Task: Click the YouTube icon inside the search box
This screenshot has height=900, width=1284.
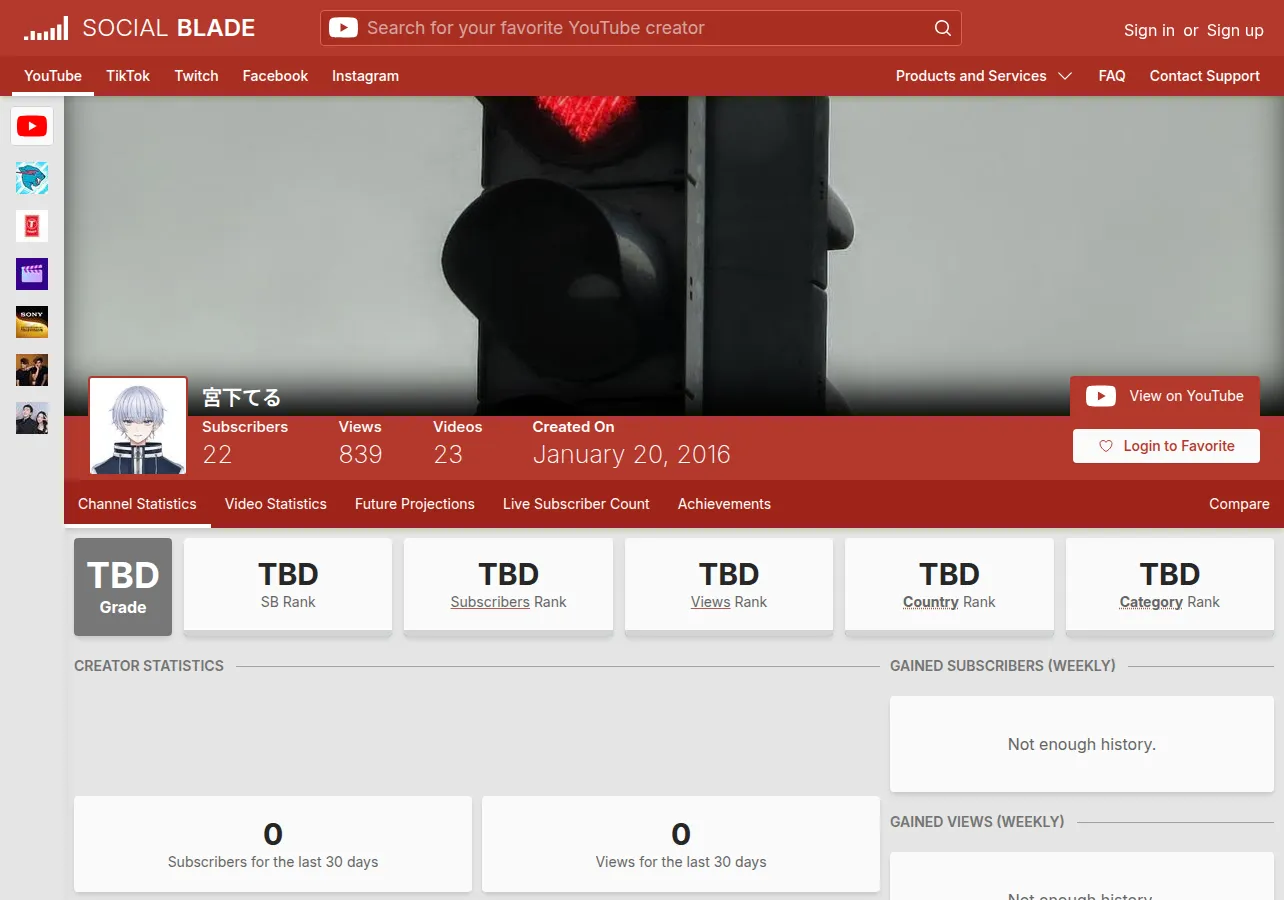Action: 343,28
